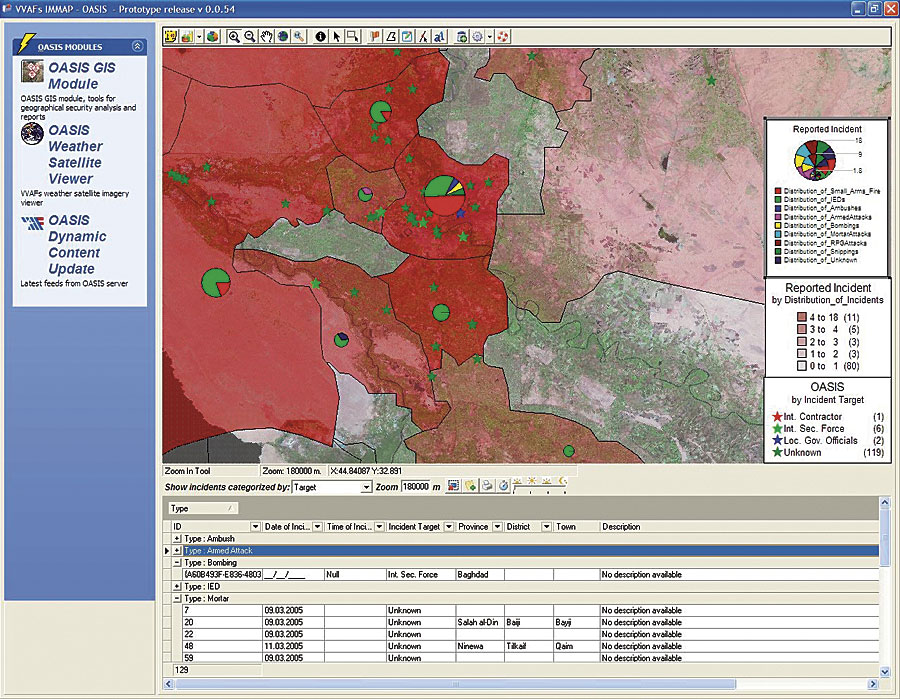
Task: Expand the Type : Ambush group
Action: [177, 538]
